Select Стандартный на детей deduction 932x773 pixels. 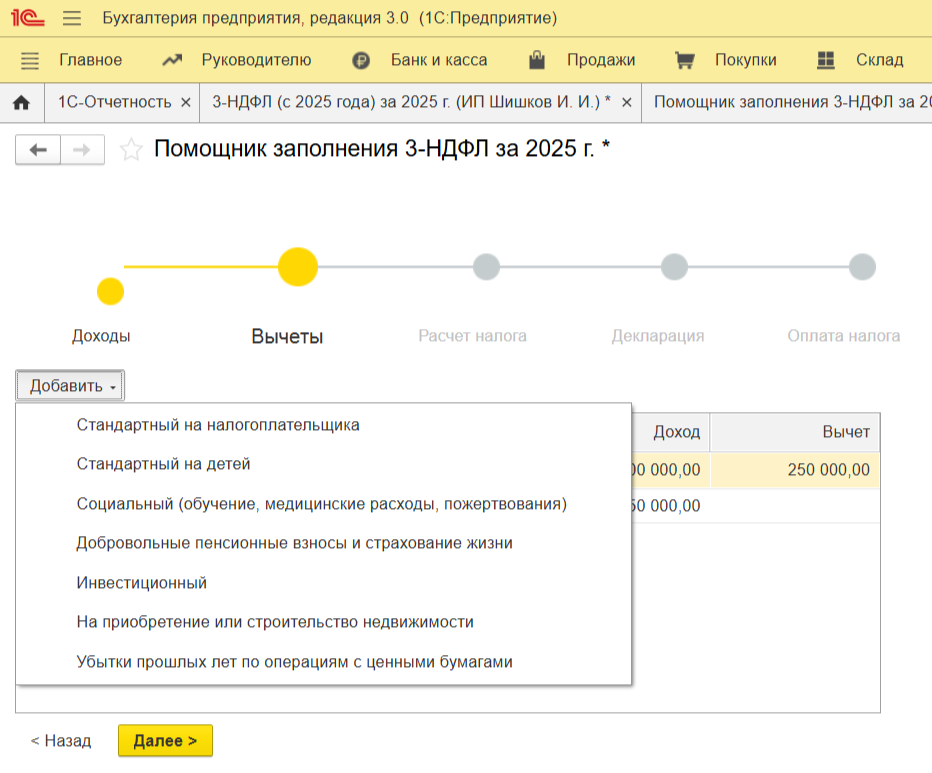tap(163, 464)
